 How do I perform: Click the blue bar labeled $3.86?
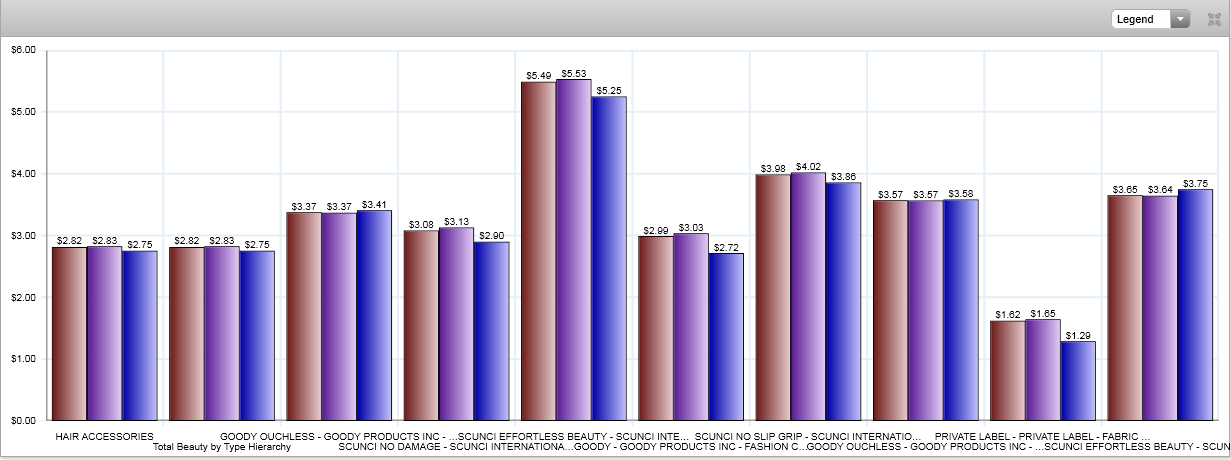(x=843, y=301)
